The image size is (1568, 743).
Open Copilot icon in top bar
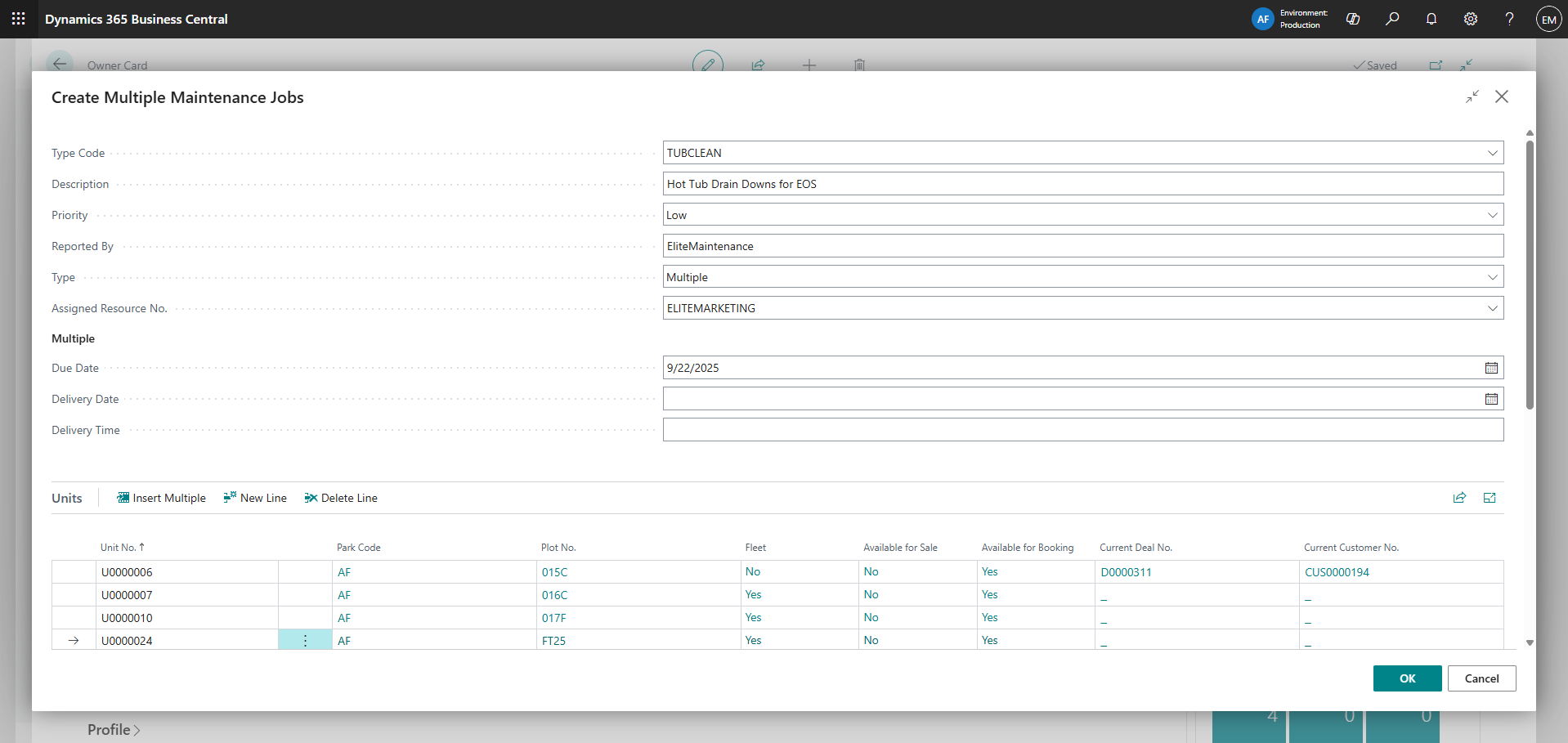click(1353, 19)
